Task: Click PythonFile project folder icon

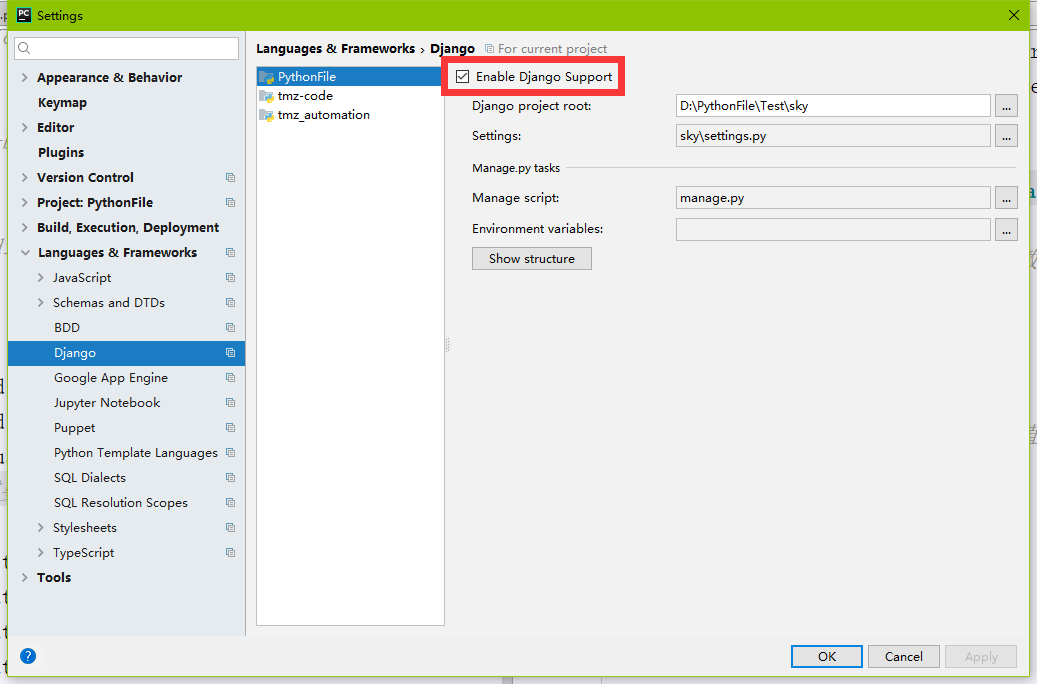Action: point(267,77)
